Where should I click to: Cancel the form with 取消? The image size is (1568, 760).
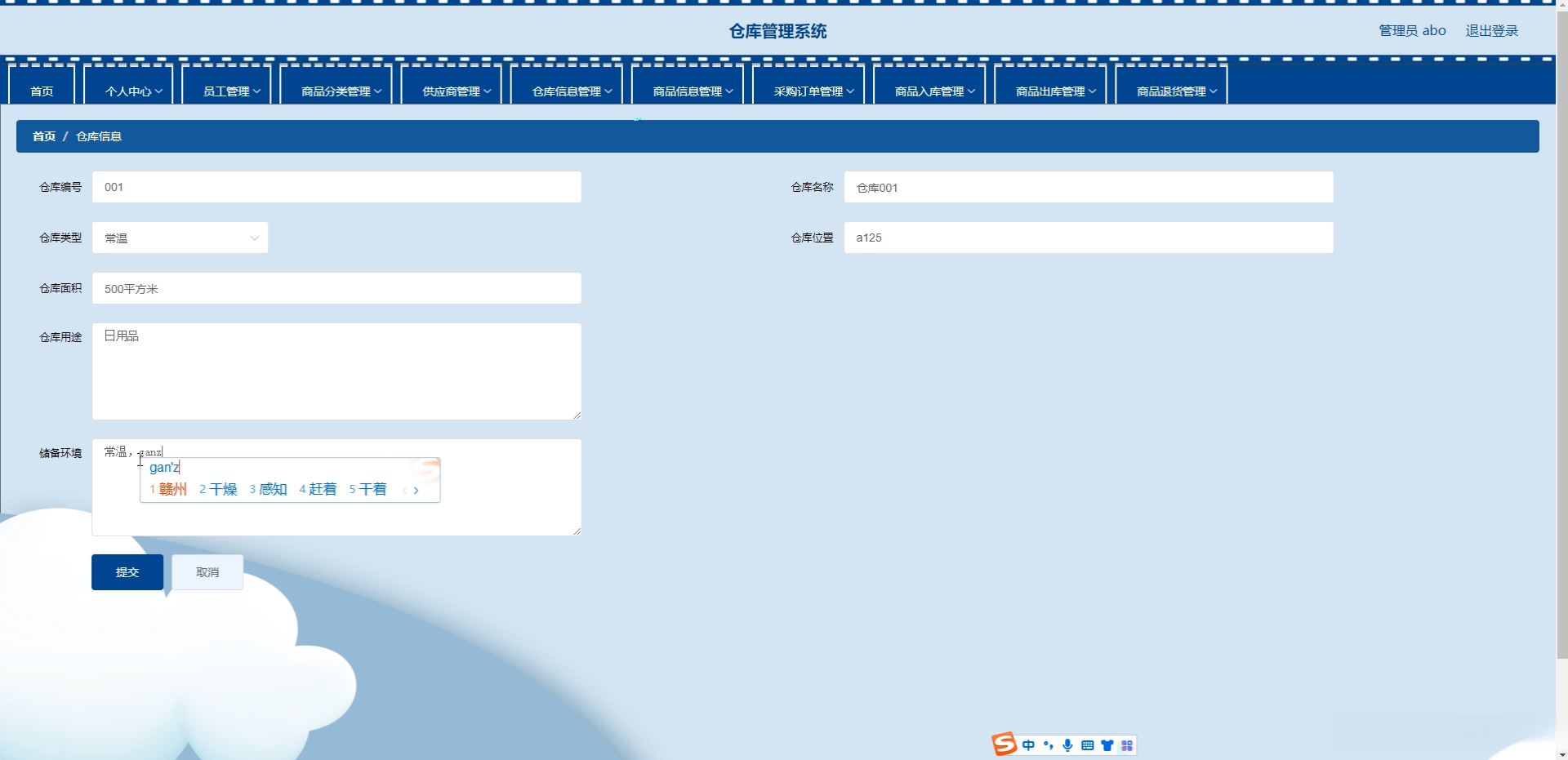coord(207,572)
